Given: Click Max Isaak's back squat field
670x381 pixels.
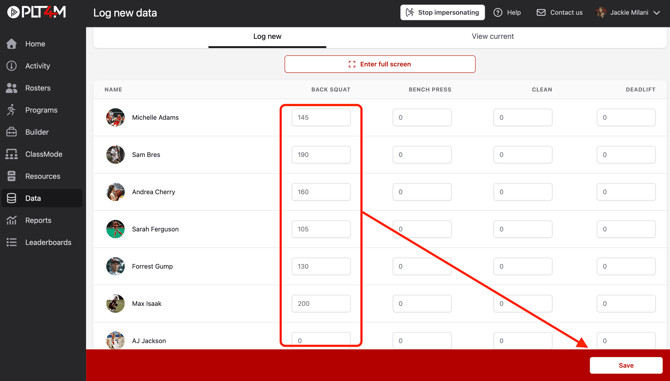Looking at the screenshot, I should (x=321, y=303).
